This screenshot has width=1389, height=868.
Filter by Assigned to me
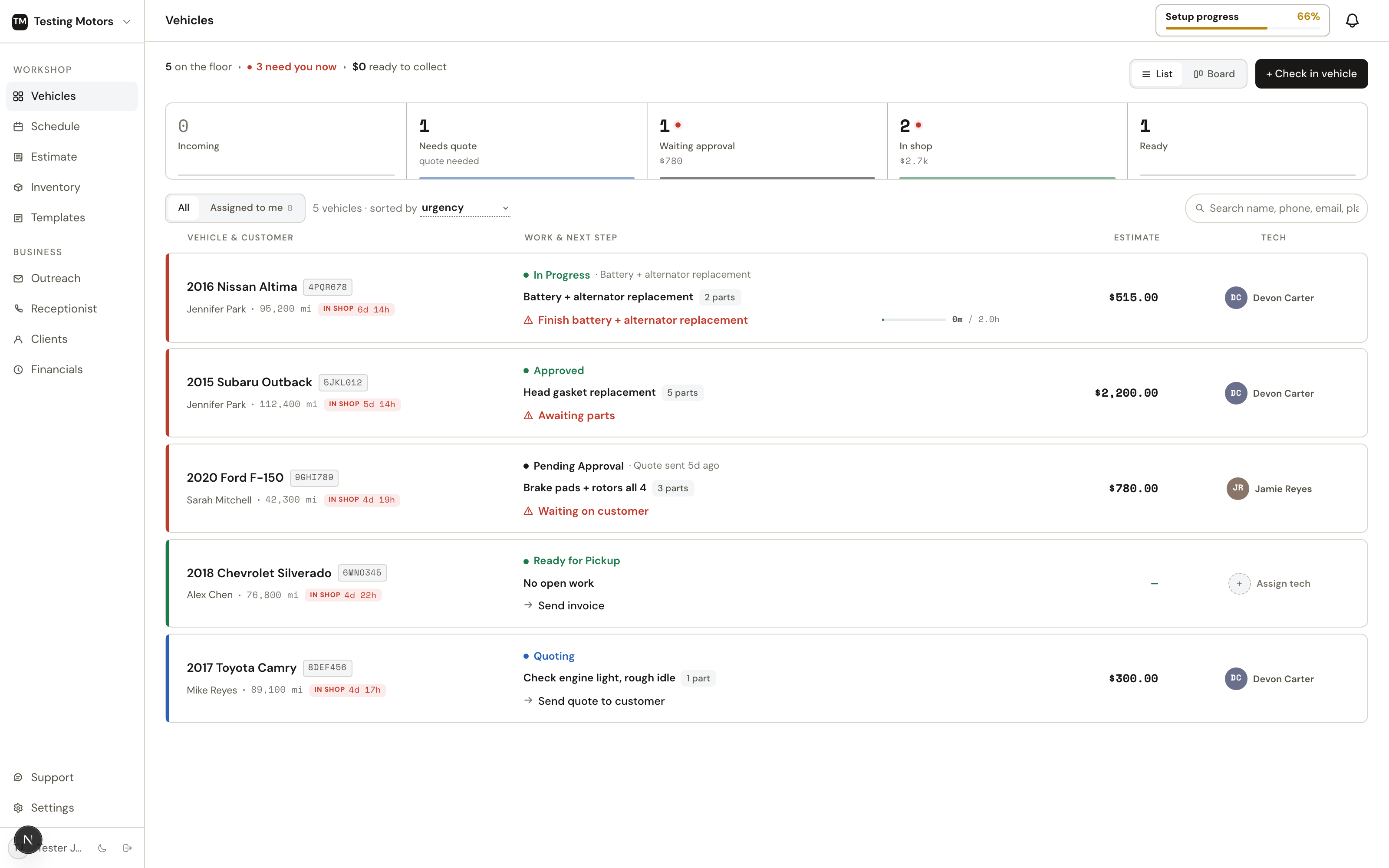pos(251,208)
